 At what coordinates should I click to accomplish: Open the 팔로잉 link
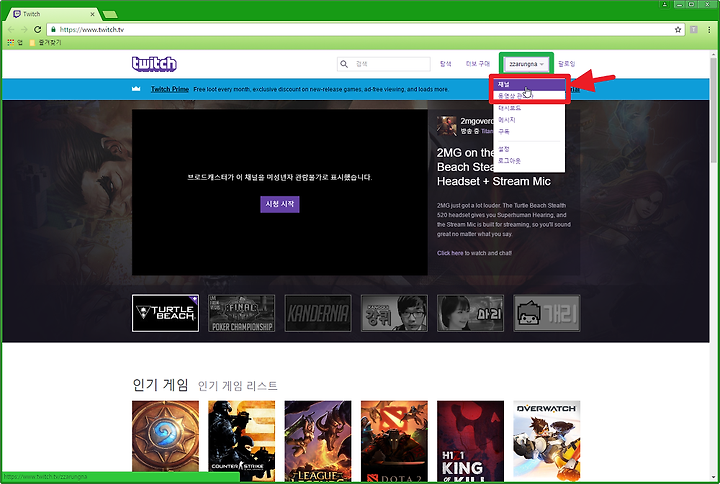click(567, 64)
